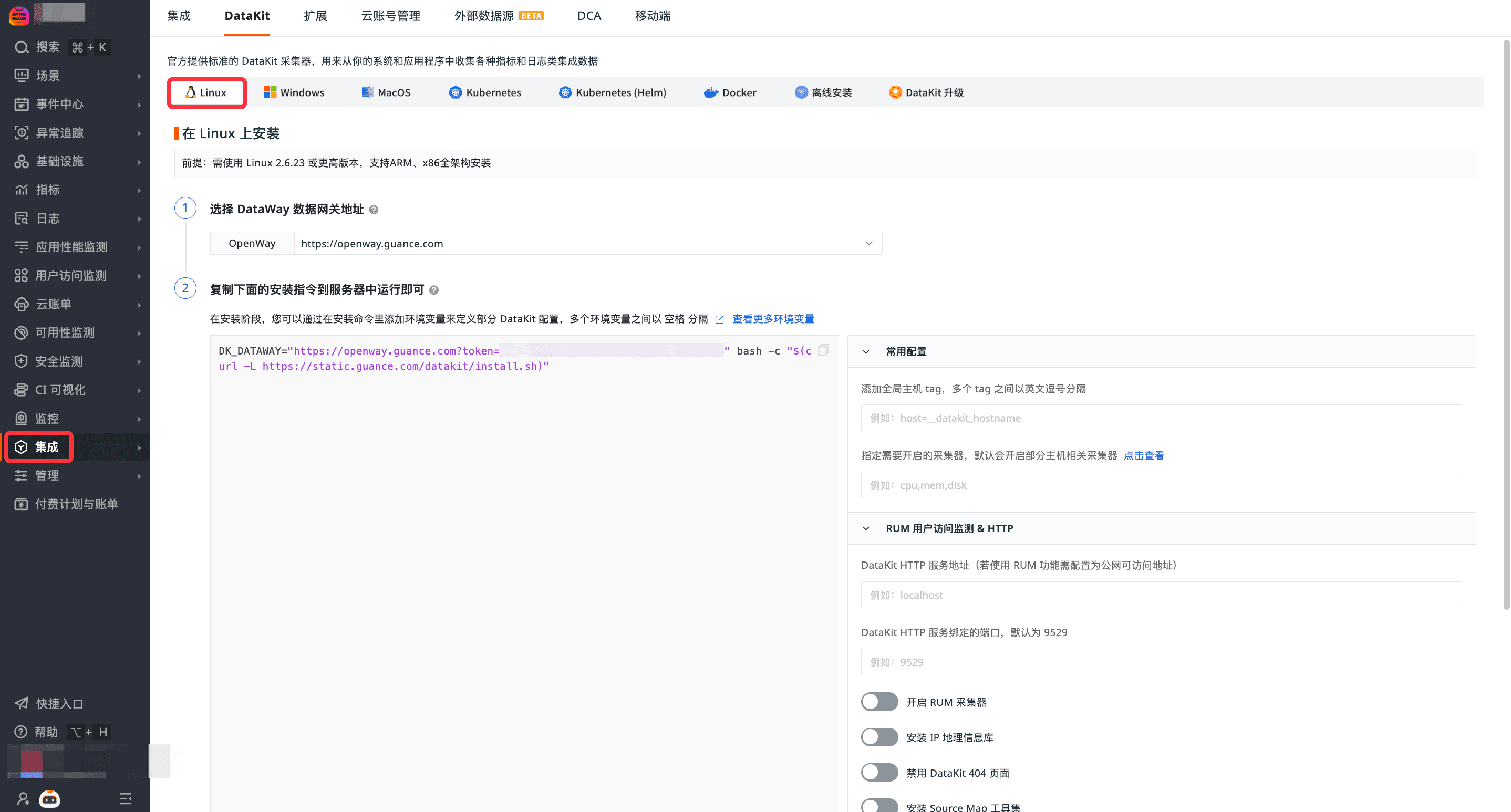Viewport: 1511px width, 812px height.
Task: Click the robot assistant icon at bottom
Action: [50, 798]
